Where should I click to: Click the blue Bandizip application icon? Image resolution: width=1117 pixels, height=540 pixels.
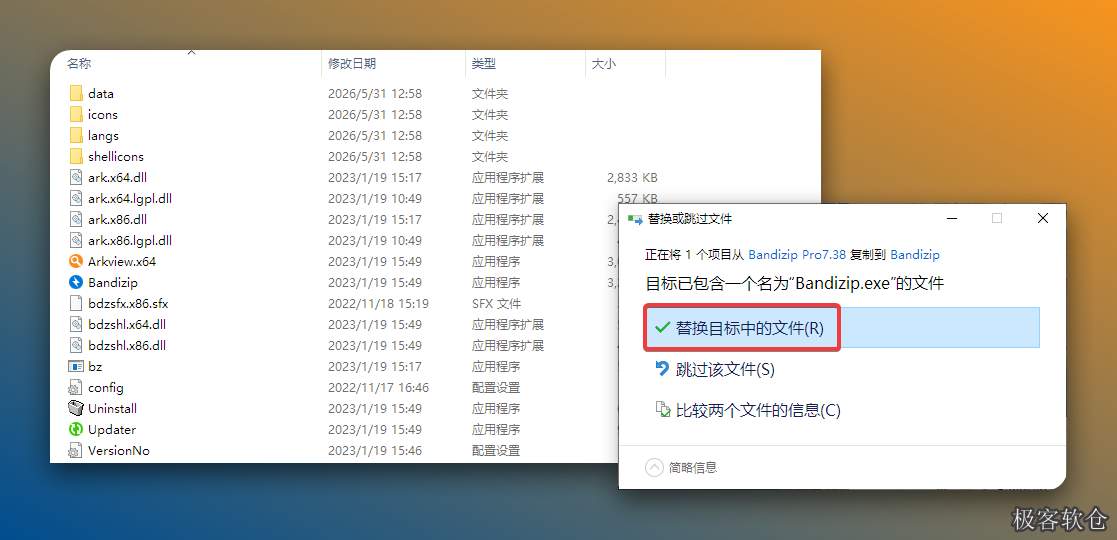point(76,282)
